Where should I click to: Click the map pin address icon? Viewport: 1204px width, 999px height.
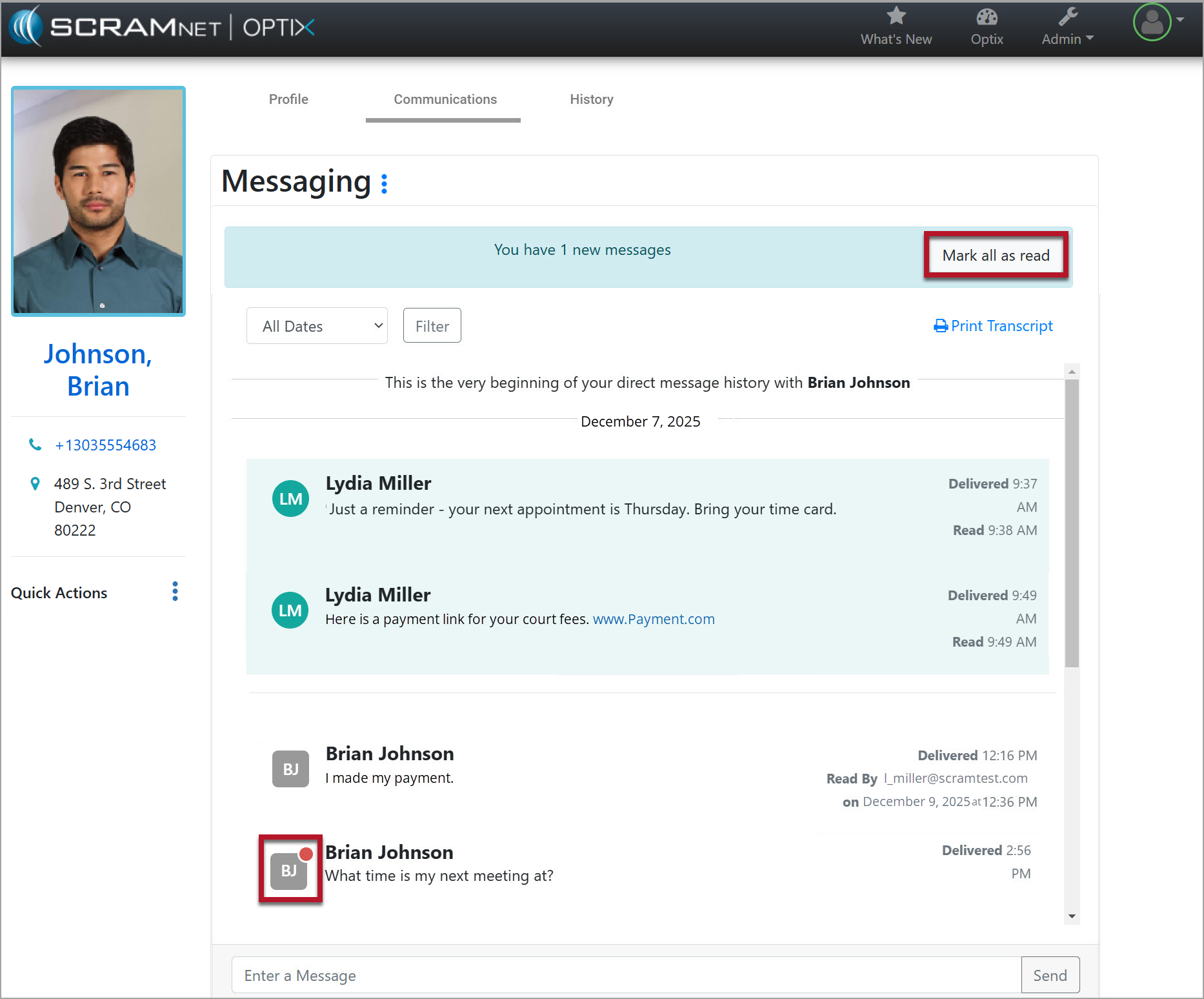click(35, 483)
